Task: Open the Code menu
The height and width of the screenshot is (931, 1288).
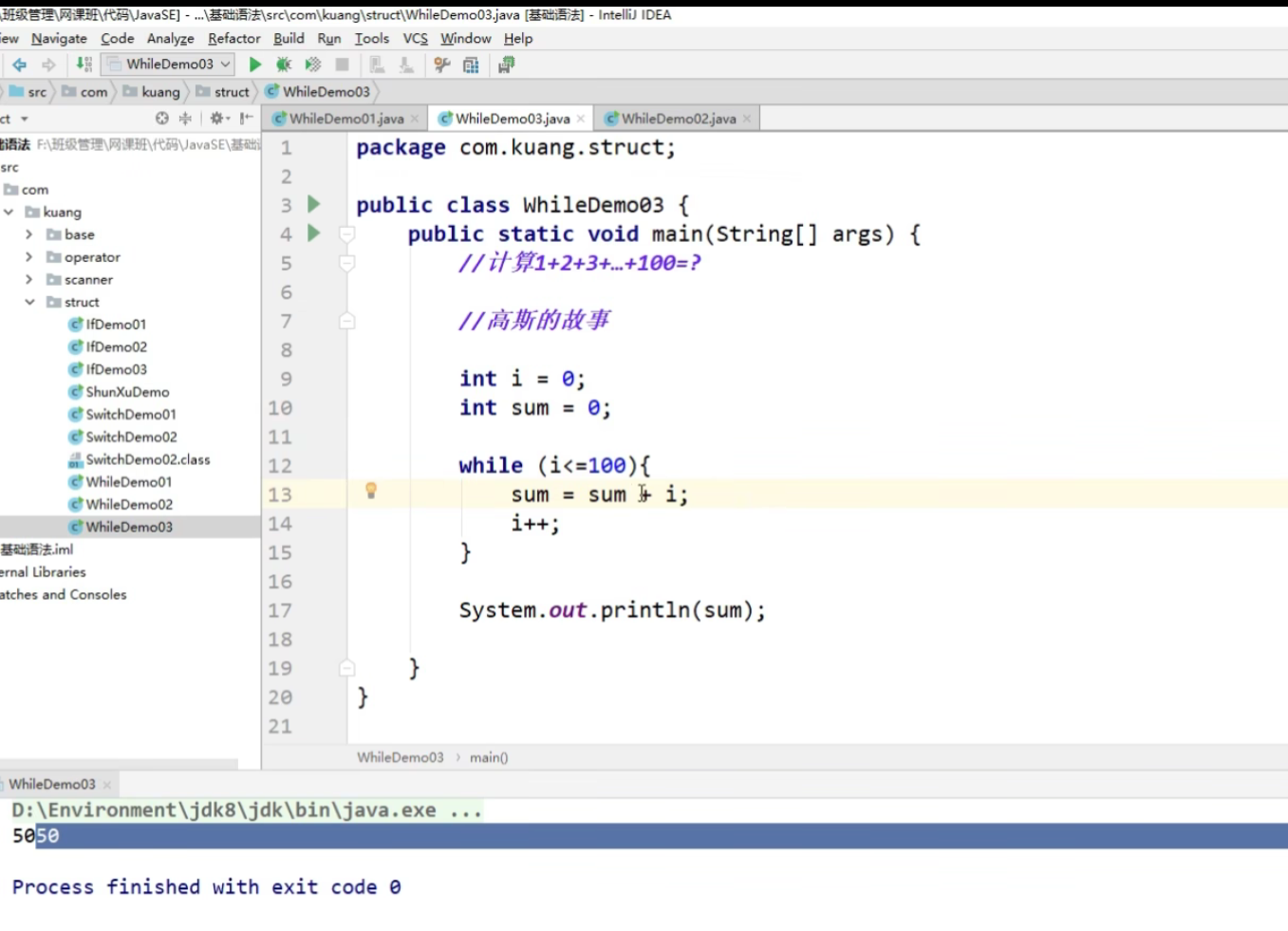Action: (118, 39)
